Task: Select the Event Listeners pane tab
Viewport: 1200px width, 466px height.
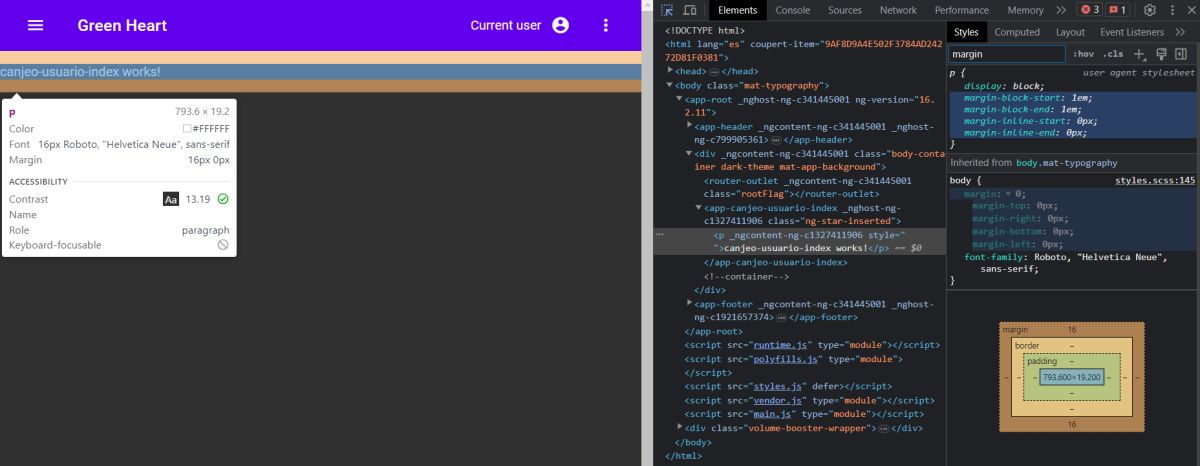Action: pos(1132,32)
